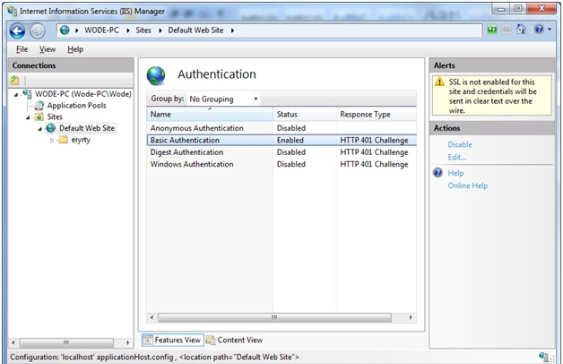This screenshot has width=563, height=364.
Task: Collapse the Default Web Site node
Action: (40, 129)
